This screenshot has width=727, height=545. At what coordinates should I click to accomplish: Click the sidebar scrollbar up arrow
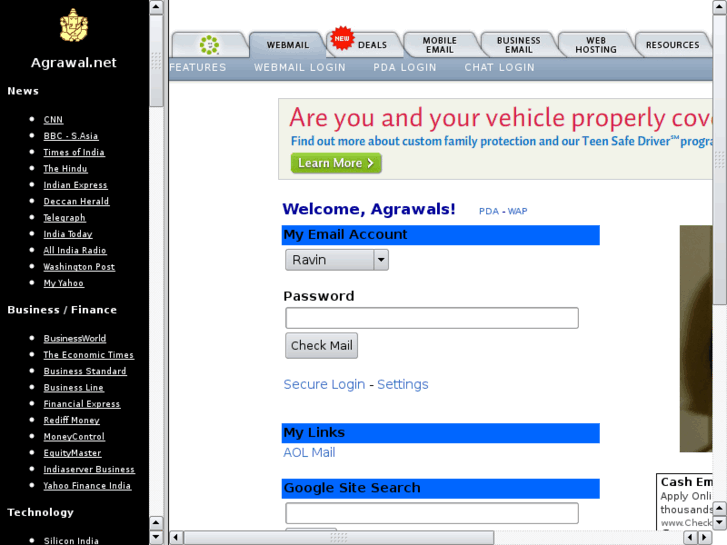pos(156,7)
